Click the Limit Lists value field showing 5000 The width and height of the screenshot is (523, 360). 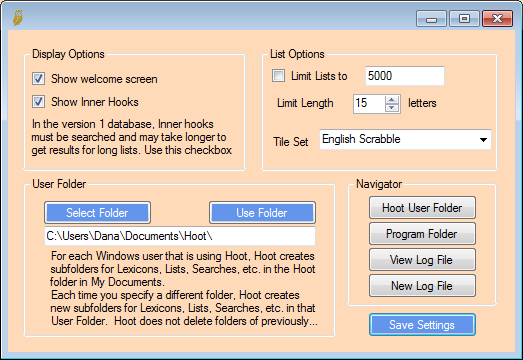click(x=405, y=76)
